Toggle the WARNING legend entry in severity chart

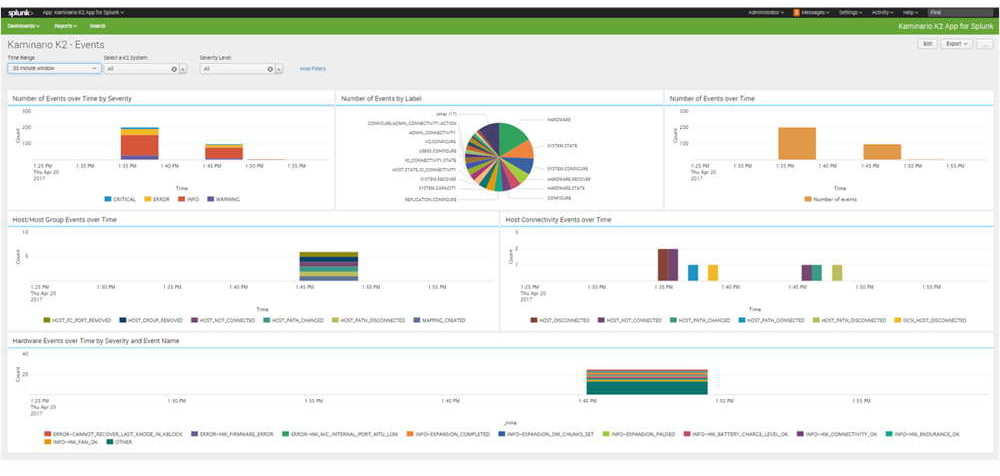pyautogui.click(x=223, y=199)
